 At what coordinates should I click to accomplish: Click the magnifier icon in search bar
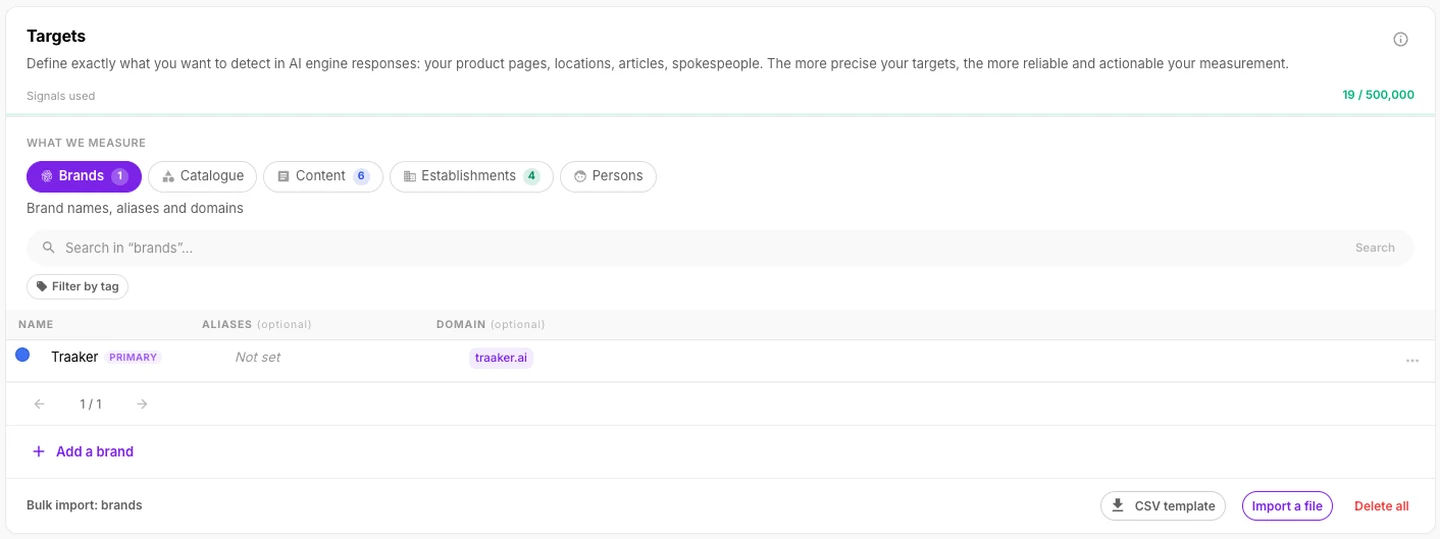48,248
